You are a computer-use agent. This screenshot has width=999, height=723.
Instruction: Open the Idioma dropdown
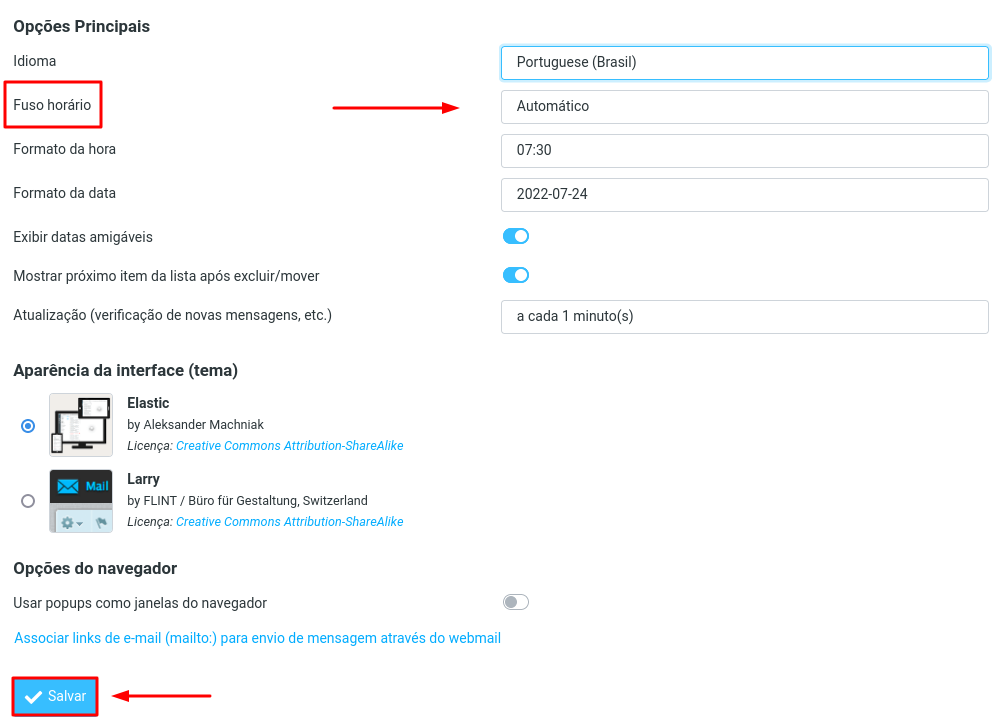coord(744,62)
